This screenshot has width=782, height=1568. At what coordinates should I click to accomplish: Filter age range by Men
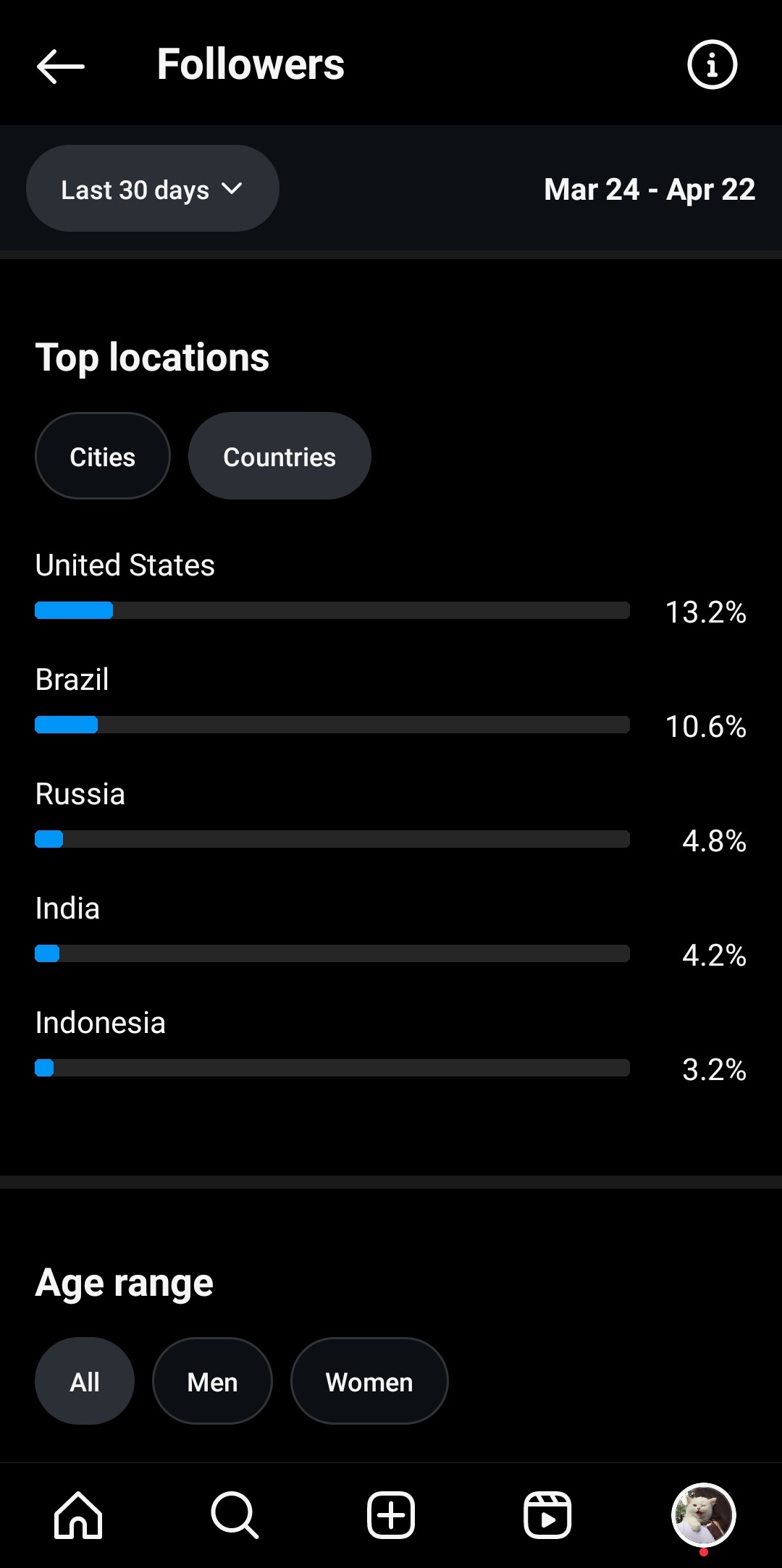click(x=212, y=1381)
